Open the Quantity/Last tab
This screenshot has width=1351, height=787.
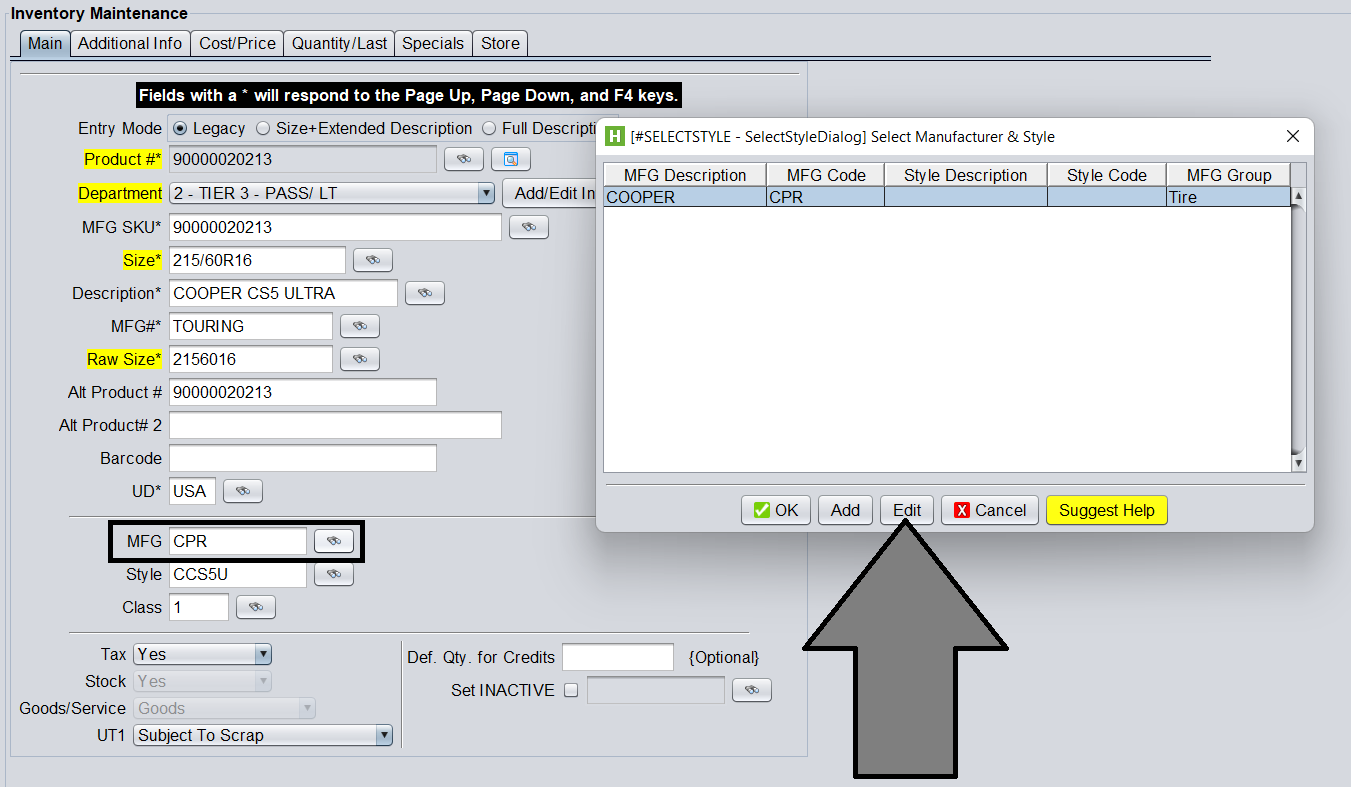[339, 43]
